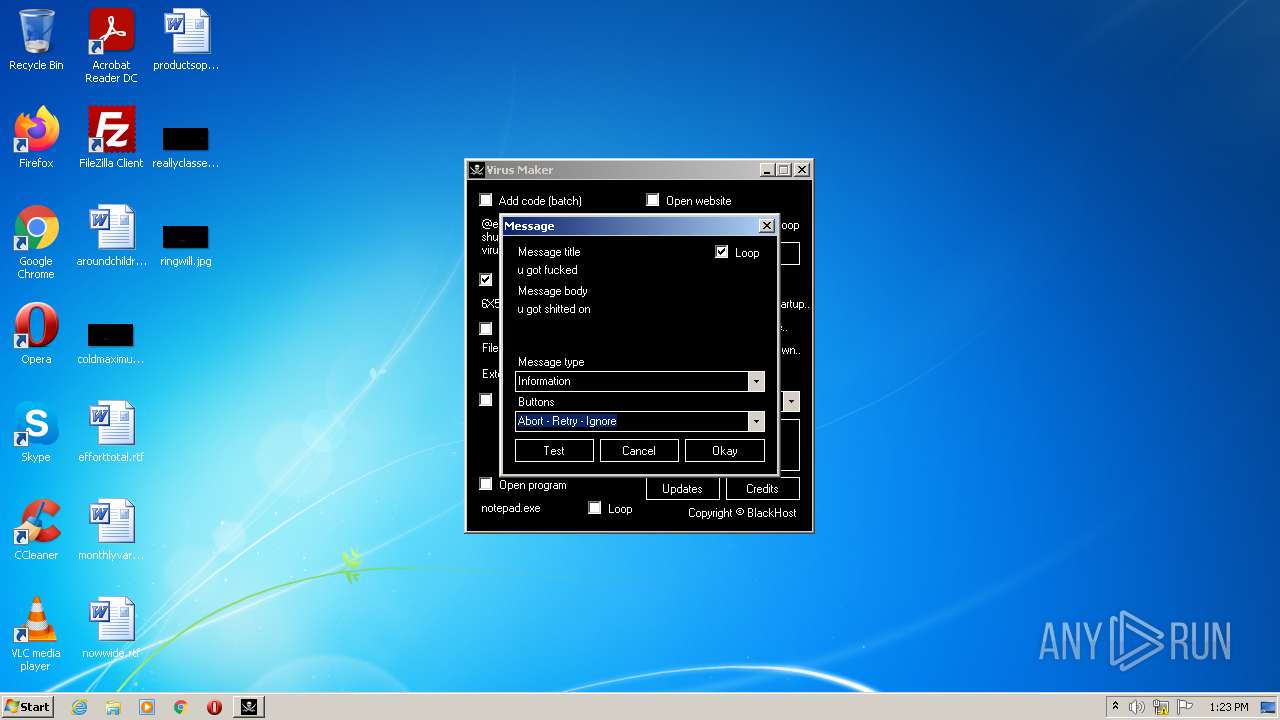Uncheck Loop in Message dialog
This screenshot has height=720, width=1280.
point(721,252)
